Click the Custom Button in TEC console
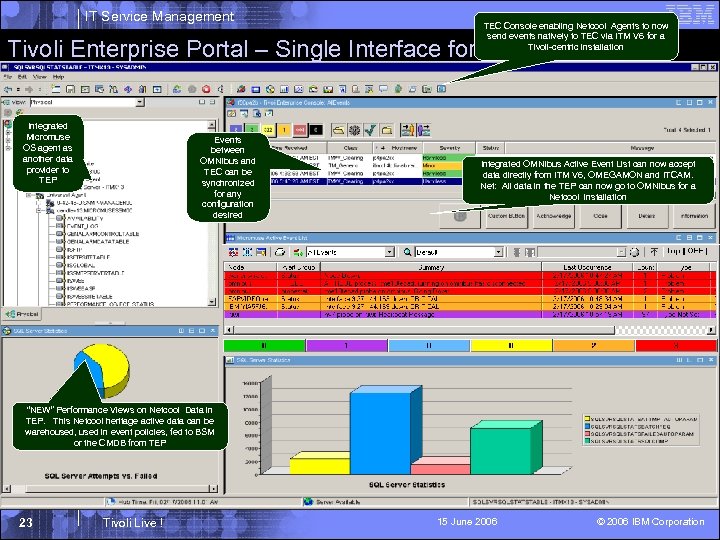The width and height of the screenshot is (720, 540). tap(506, 216)
